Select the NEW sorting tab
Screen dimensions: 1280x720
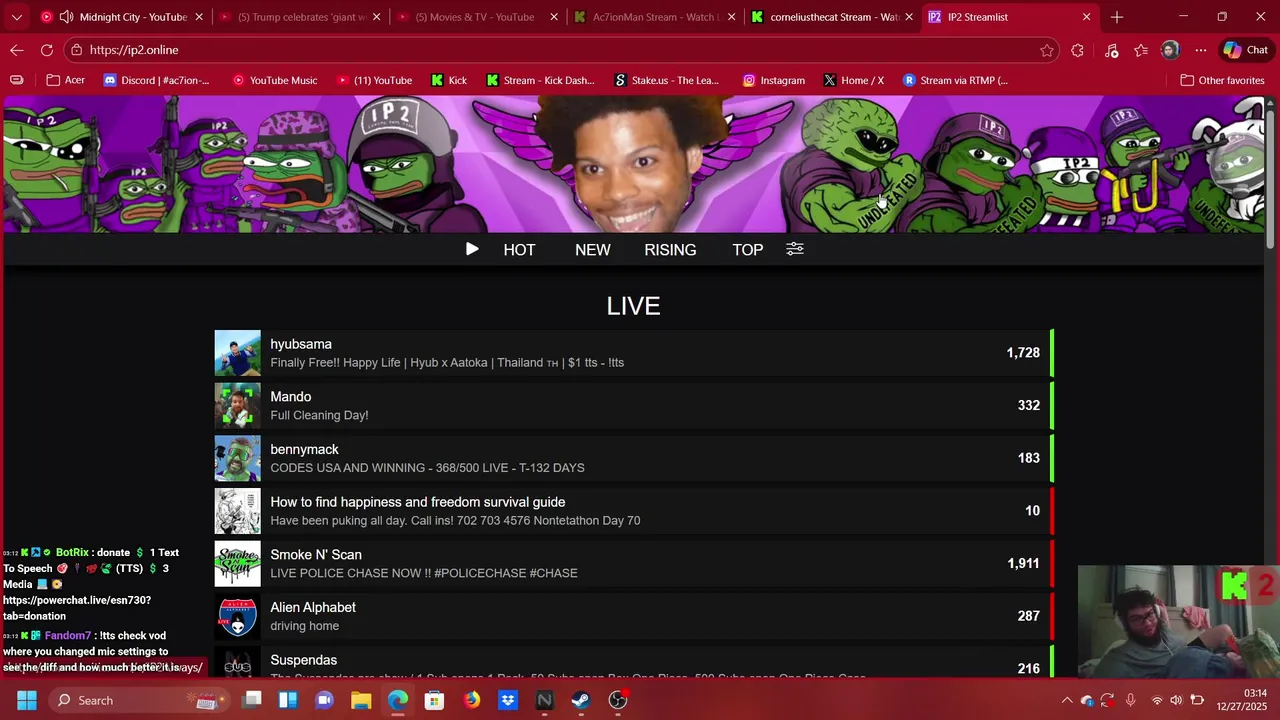(592, 250)
